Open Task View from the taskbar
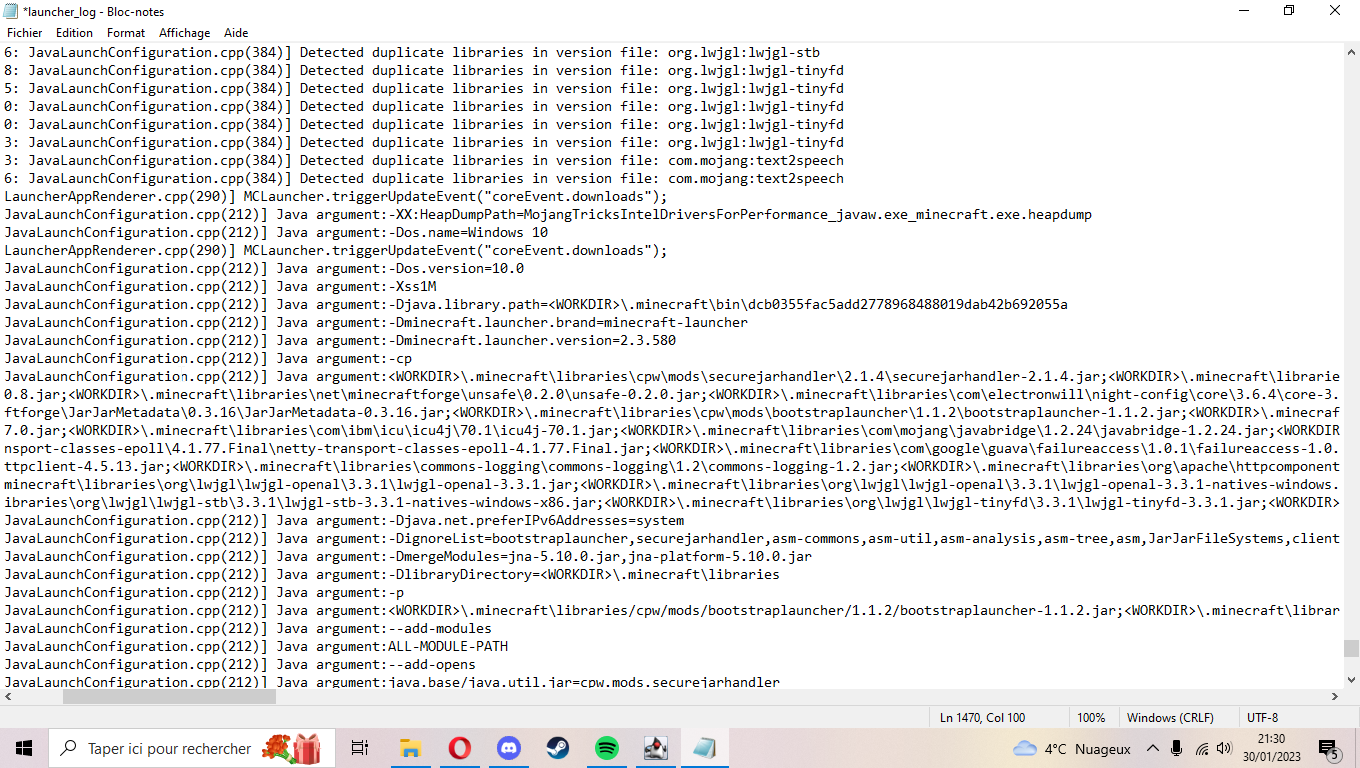The image size is (1360, 768). click(x=361, y=748)
